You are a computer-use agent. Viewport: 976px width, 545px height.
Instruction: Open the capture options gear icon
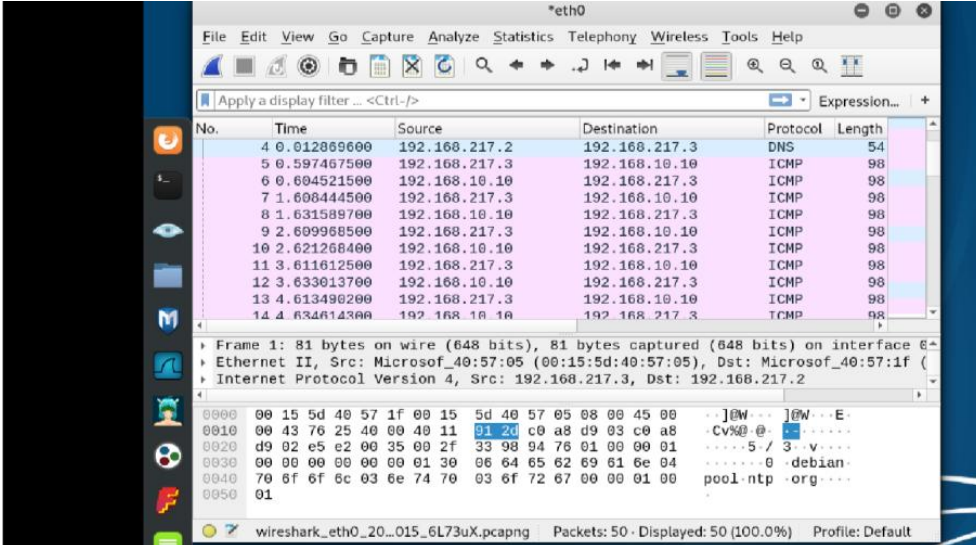coord(308,66)
